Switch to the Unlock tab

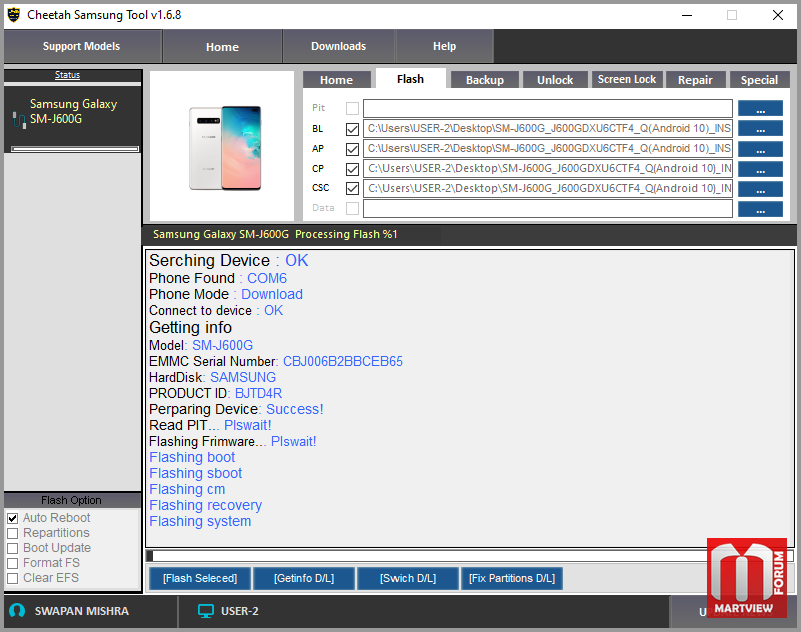(555, 80)
